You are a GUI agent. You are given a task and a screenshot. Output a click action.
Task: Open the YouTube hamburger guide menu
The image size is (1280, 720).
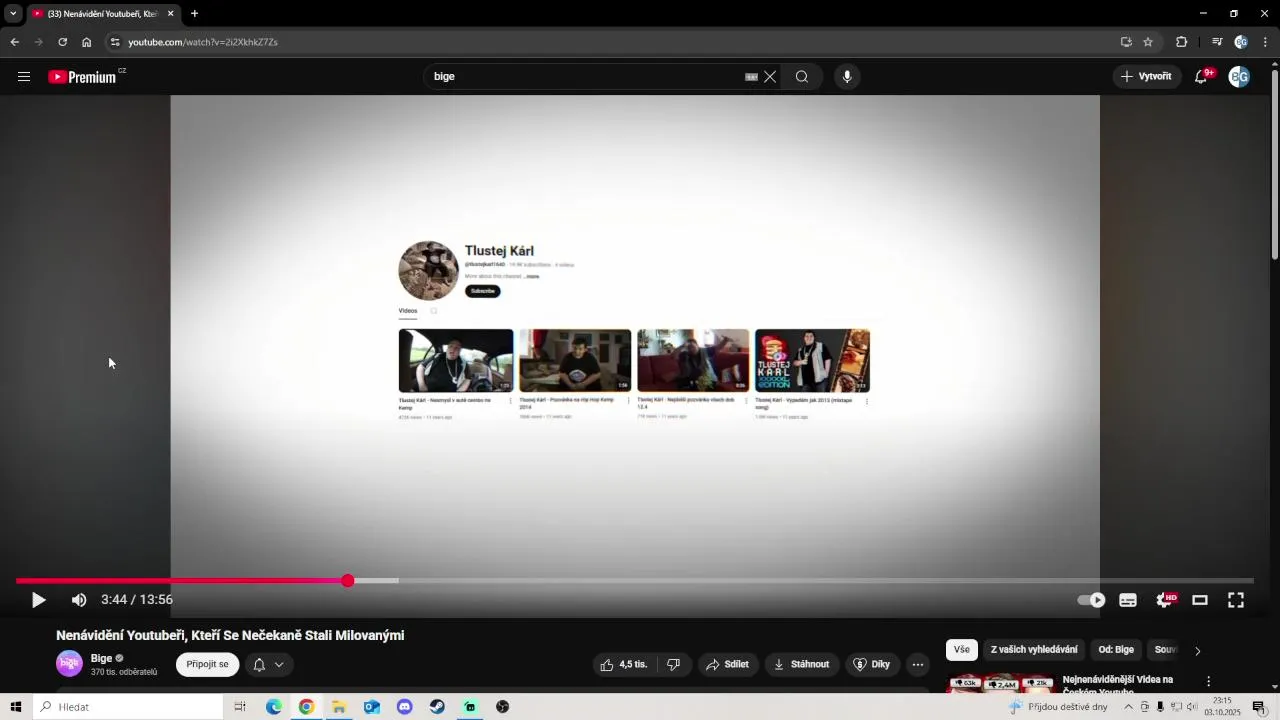click(x=24, y=77)
